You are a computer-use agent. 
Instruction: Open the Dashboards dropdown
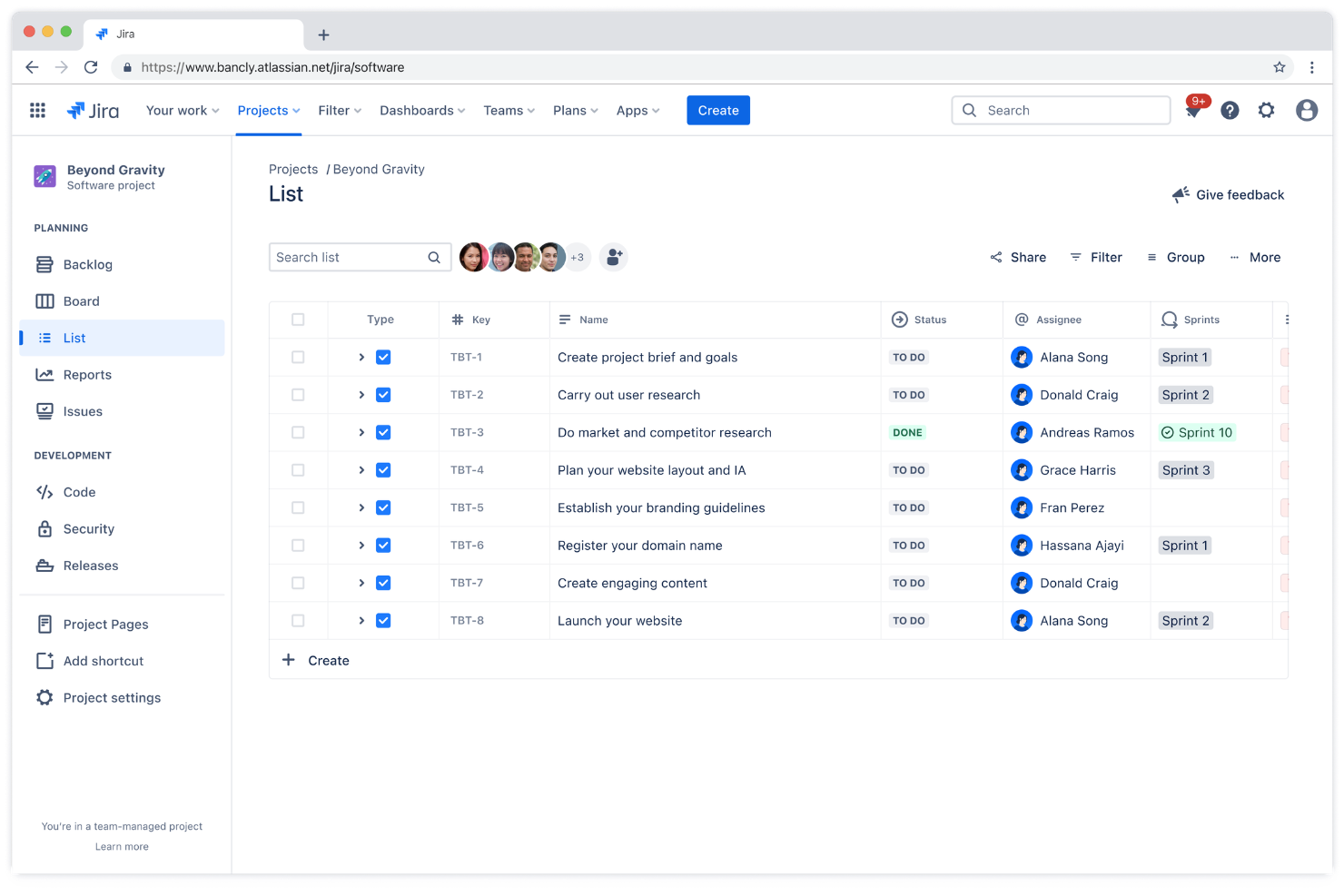click(421, 110)
